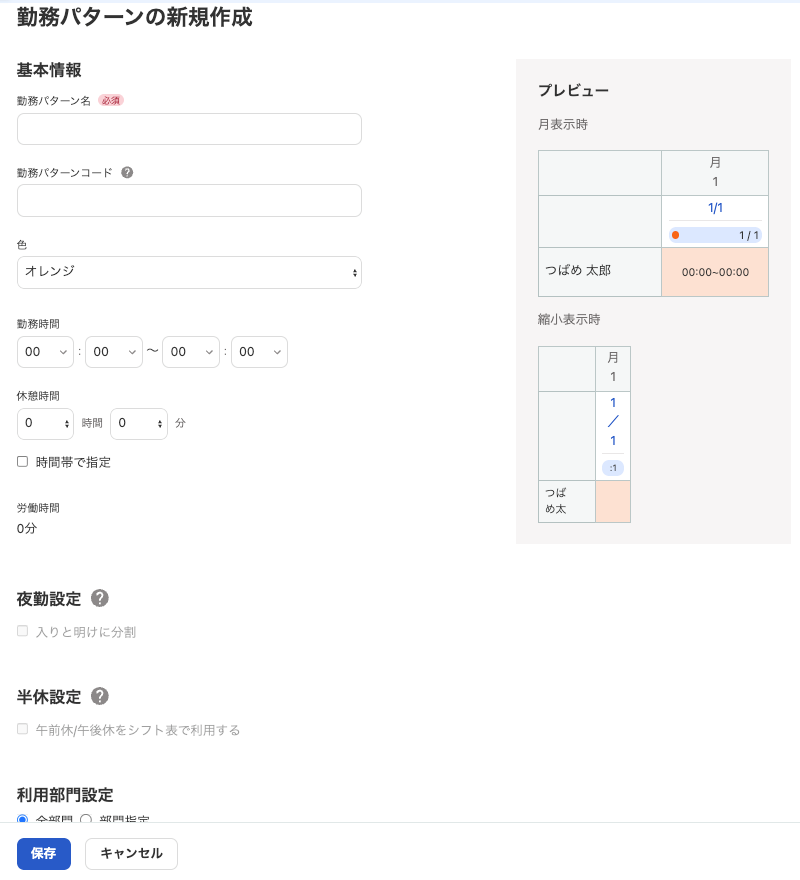Click :1 badge in compact preview

(613, 468)
